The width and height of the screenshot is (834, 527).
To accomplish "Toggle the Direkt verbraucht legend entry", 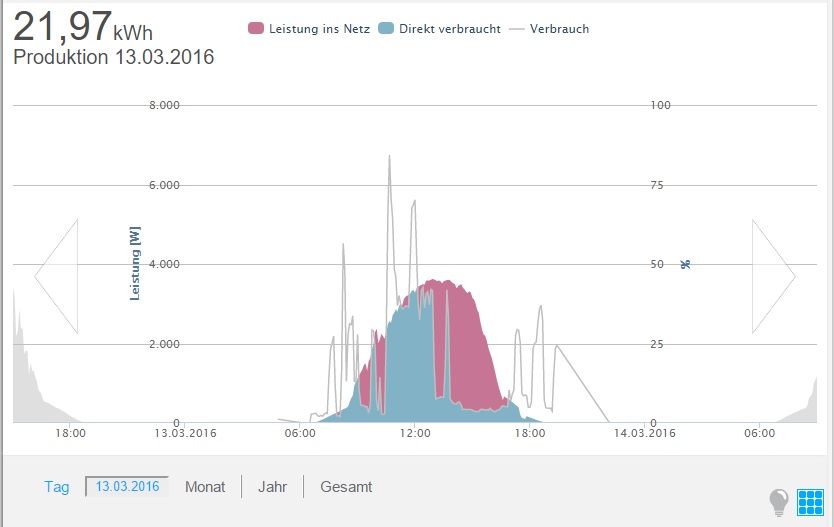I will point(440,29).
